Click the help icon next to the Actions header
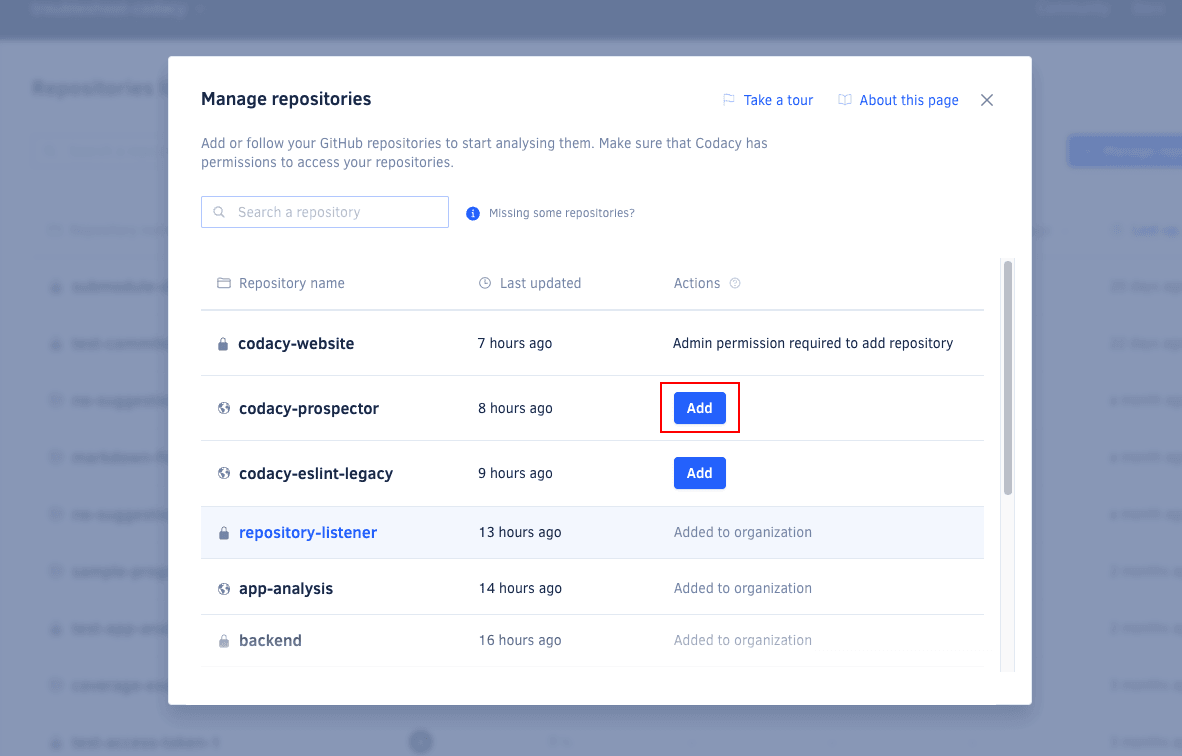Screen dimensions: 1182x756 pyautogui.click(x=735, y=283)
